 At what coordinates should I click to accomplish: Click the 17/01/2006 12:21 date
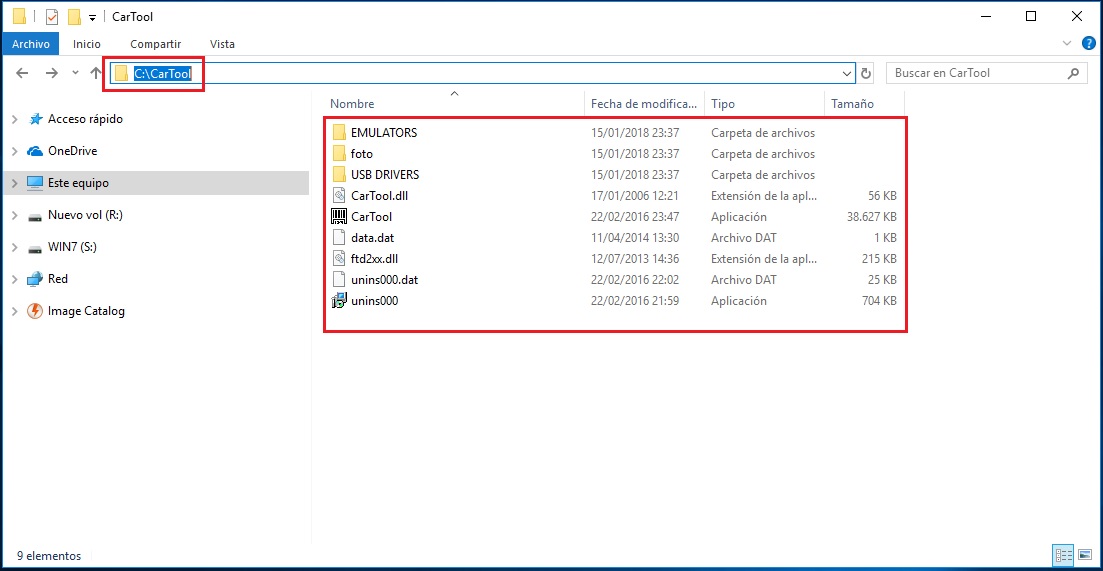635,195
